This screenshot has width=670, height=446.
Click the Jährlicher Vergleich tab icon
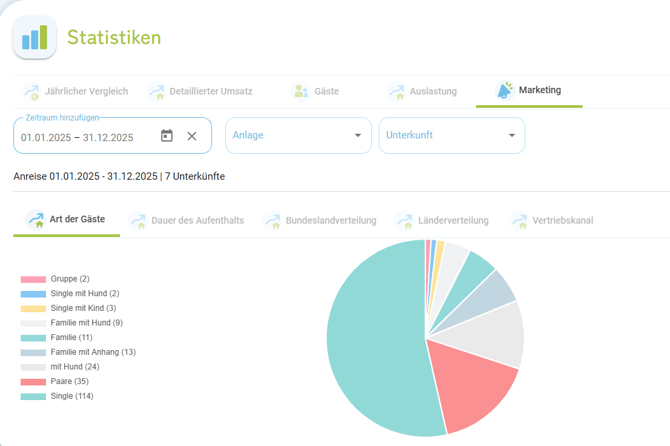[31, 91]
